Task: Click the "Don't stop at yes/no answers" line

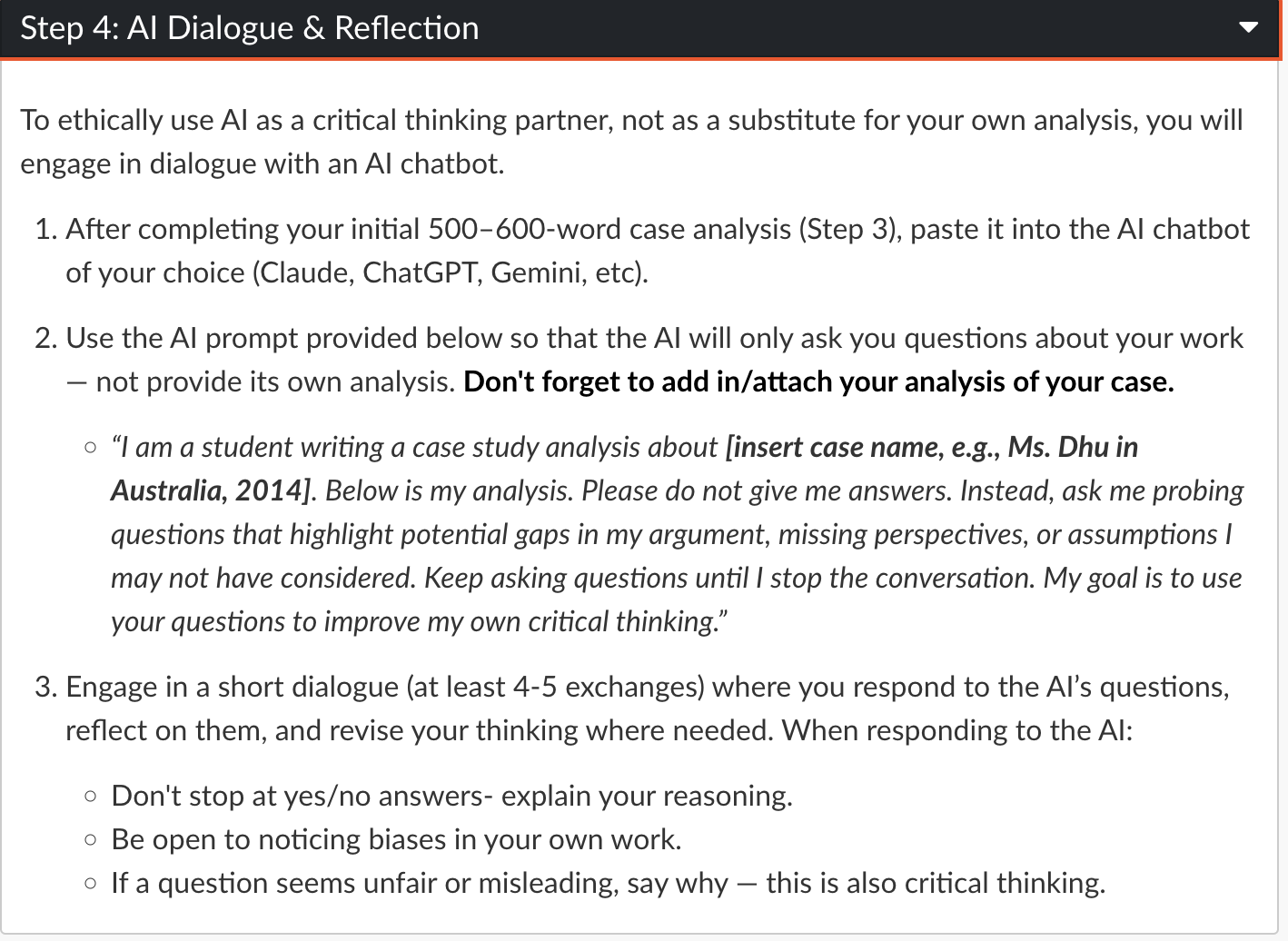Action: pyautogui.click(x=451, y=796)
